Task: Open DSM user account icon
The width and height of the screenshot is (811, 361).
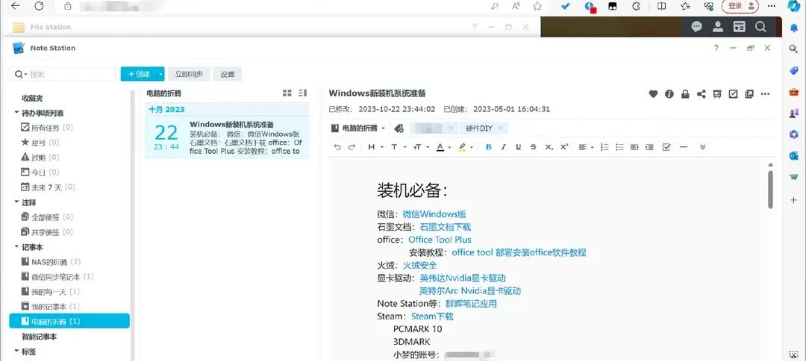Action: point(718,27)
